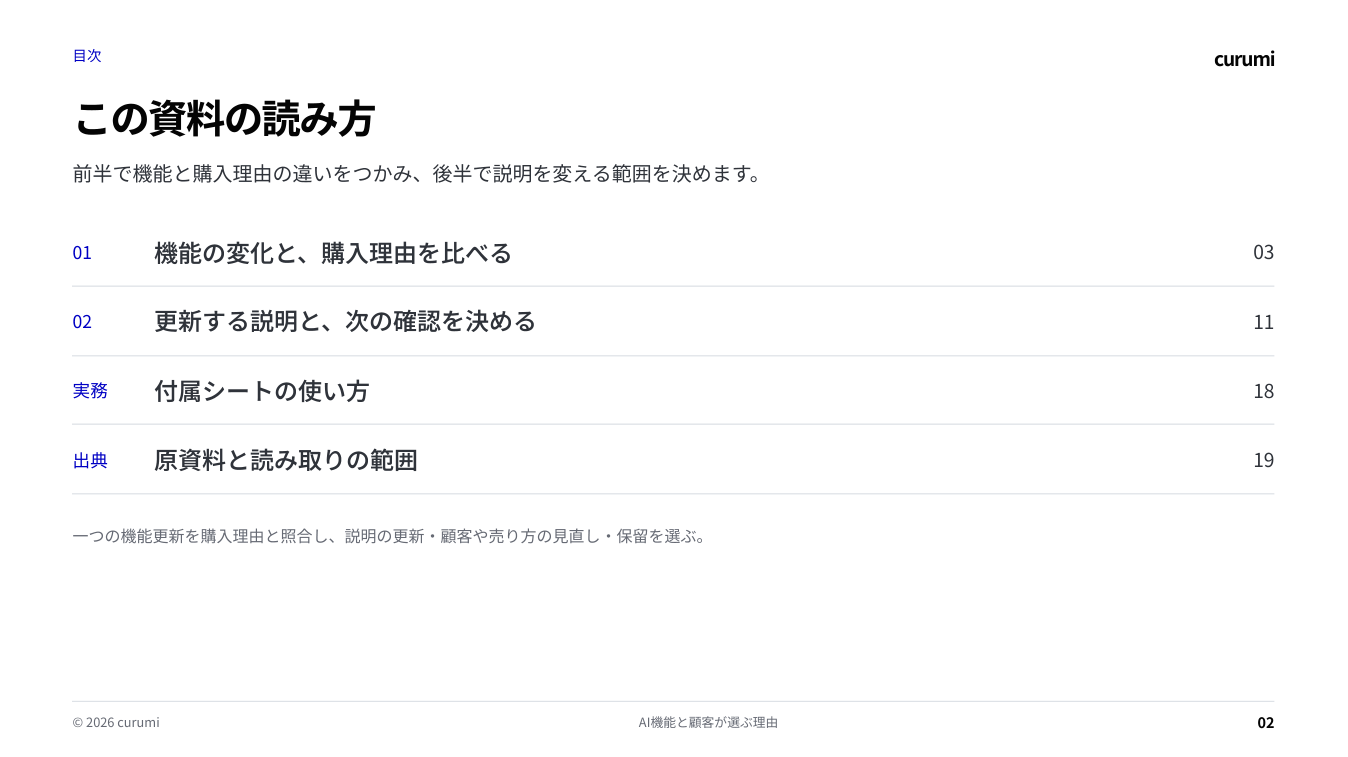Screen dimensions: 1348x757
Task: Open entry 機能の変化と、購入理由を比べる
Action: [x=333, y=253]
